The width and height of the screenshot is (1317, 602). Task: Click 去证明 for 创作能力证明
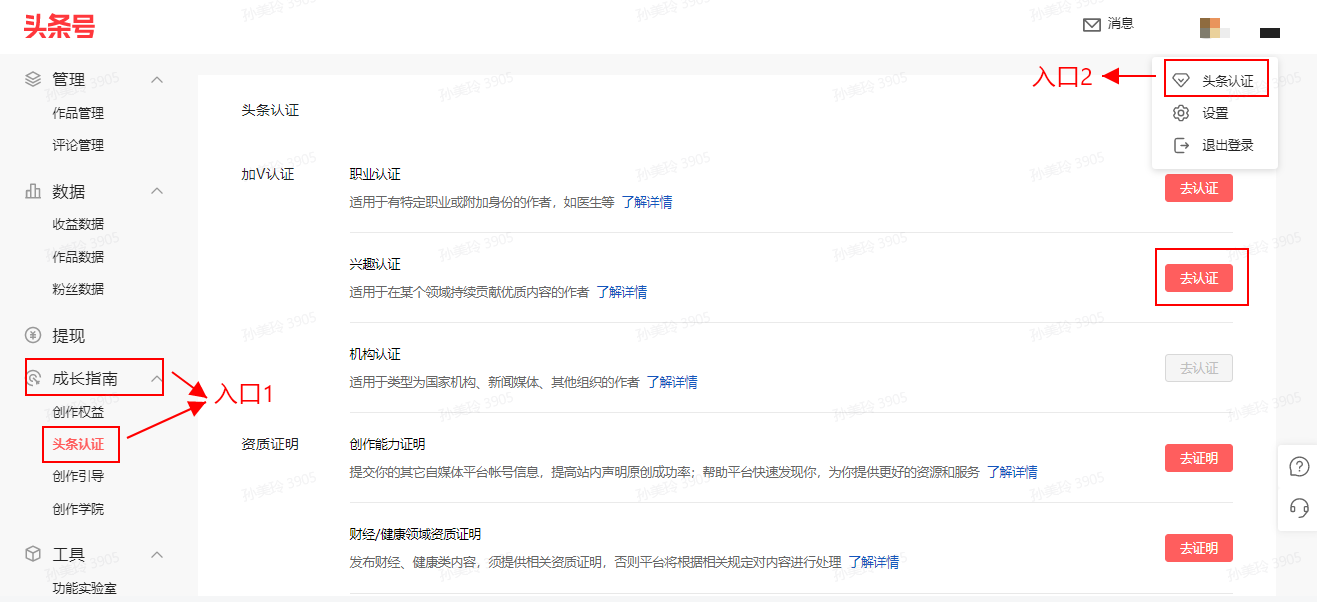point(1199,458)
